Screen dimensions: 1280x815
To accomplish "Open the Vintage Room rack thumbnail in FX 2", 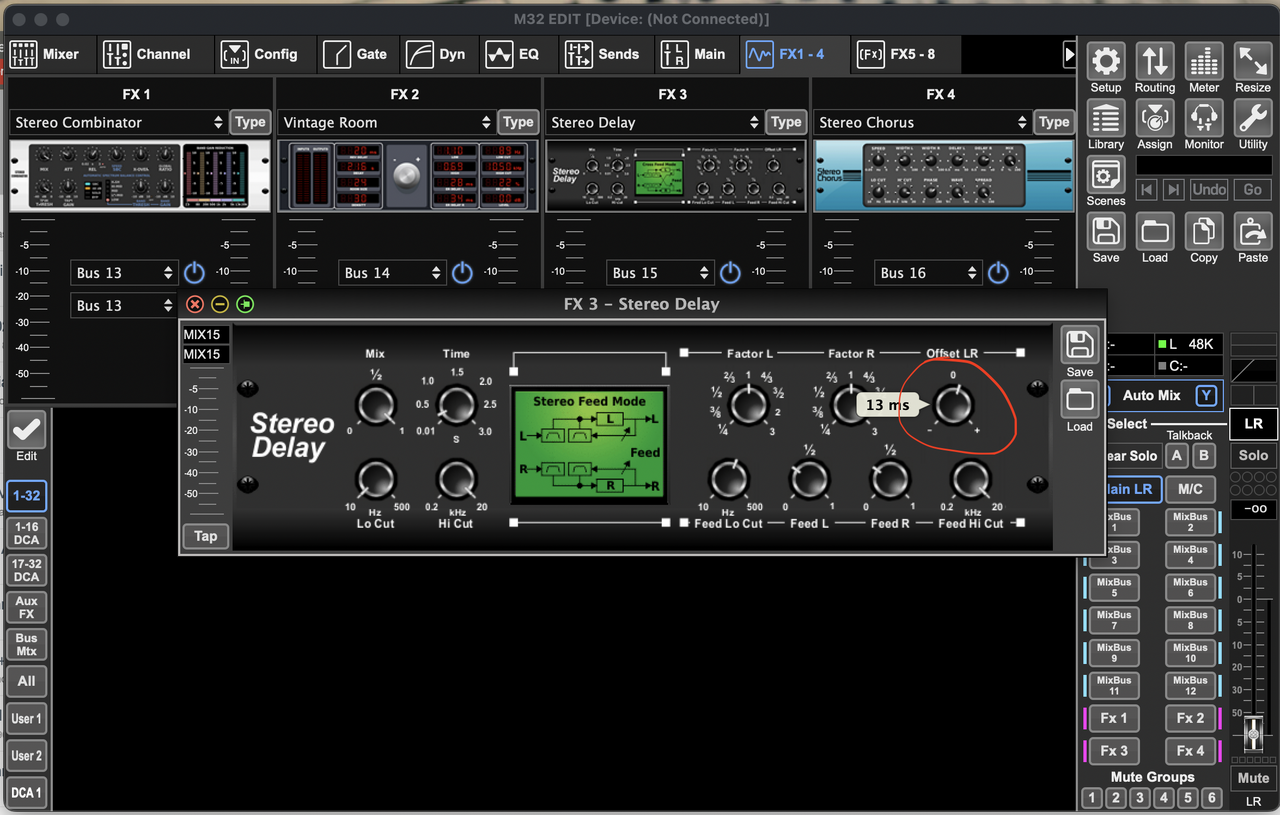I will coord(407,176).
